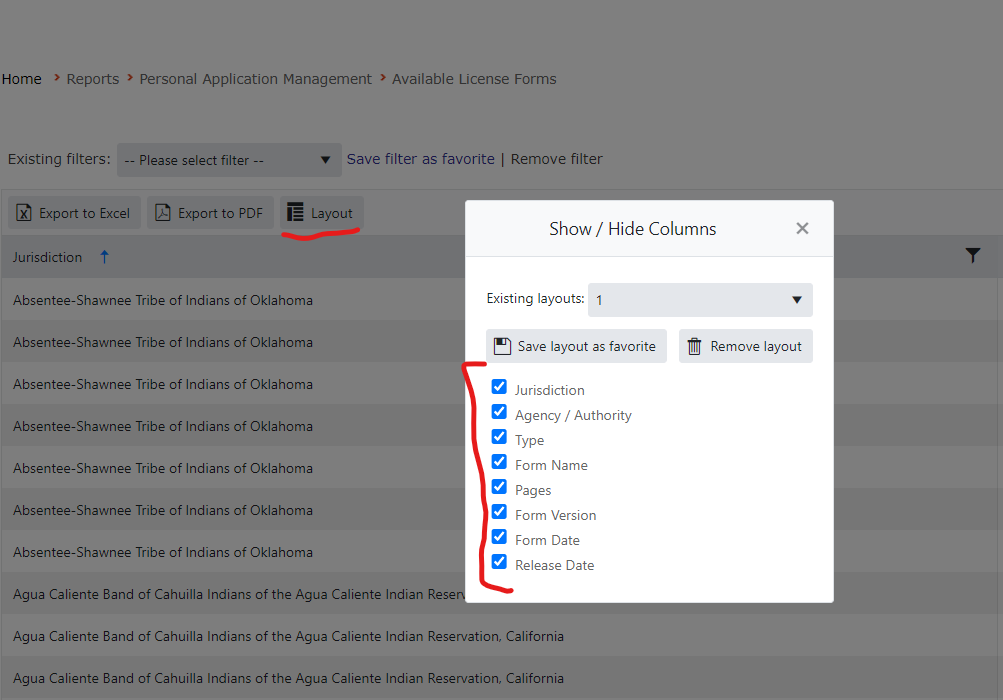Click the Save layout as favorite button

click(x=576, y=346)
